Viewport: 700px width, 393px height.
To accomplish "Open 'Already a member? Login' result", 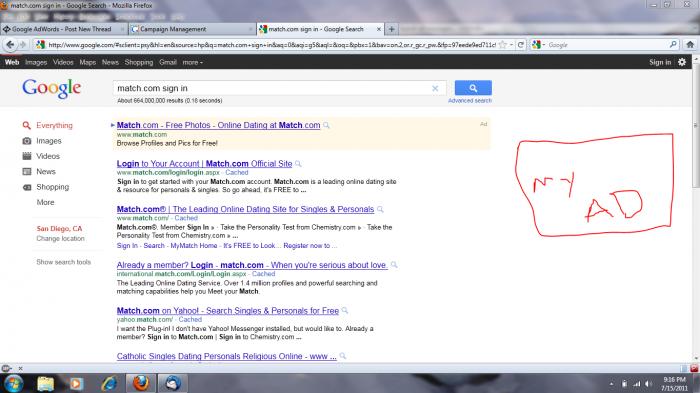I will 252,265.
